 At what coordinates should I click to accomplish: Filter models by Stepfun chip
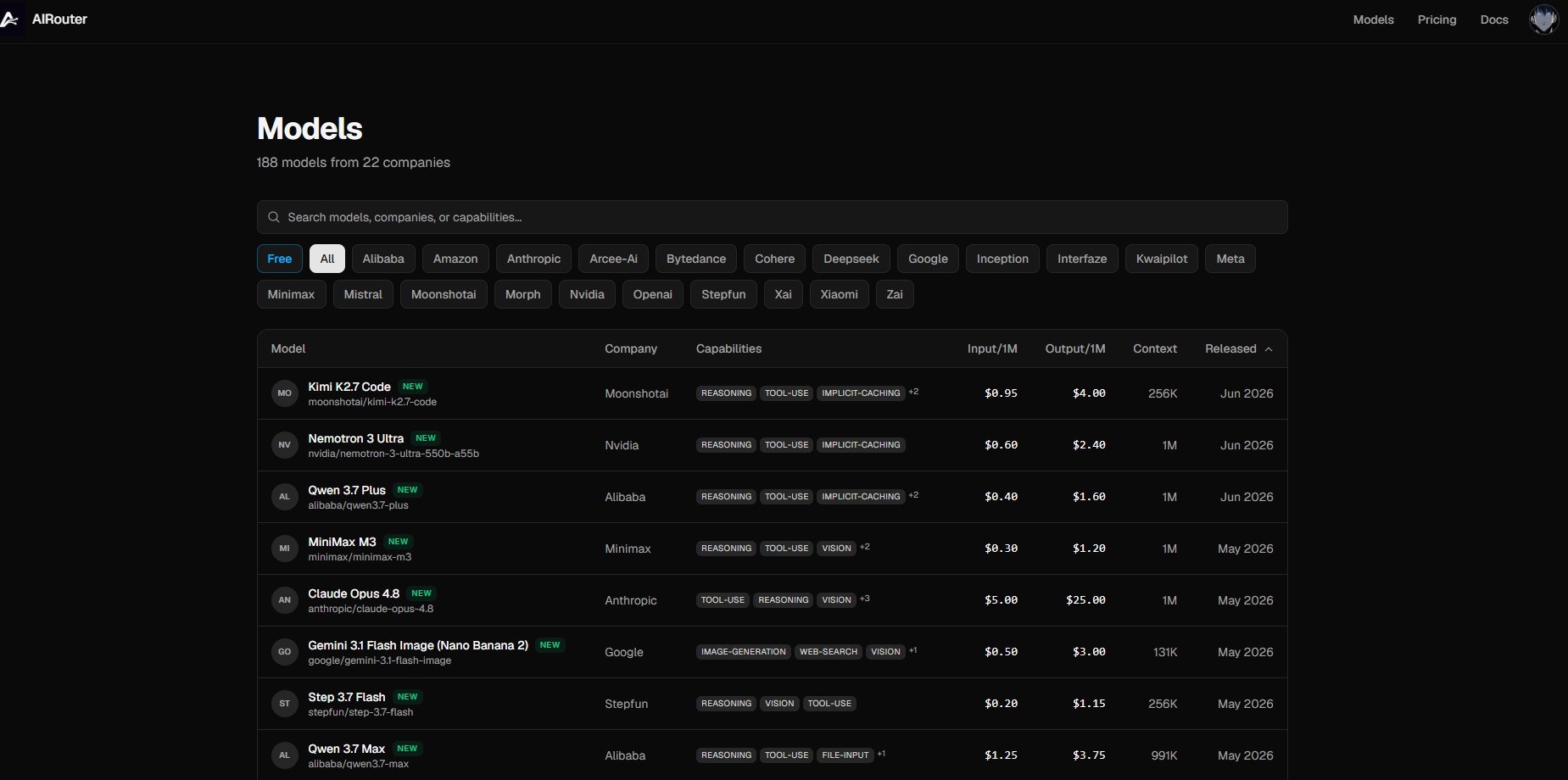[723, 294]
